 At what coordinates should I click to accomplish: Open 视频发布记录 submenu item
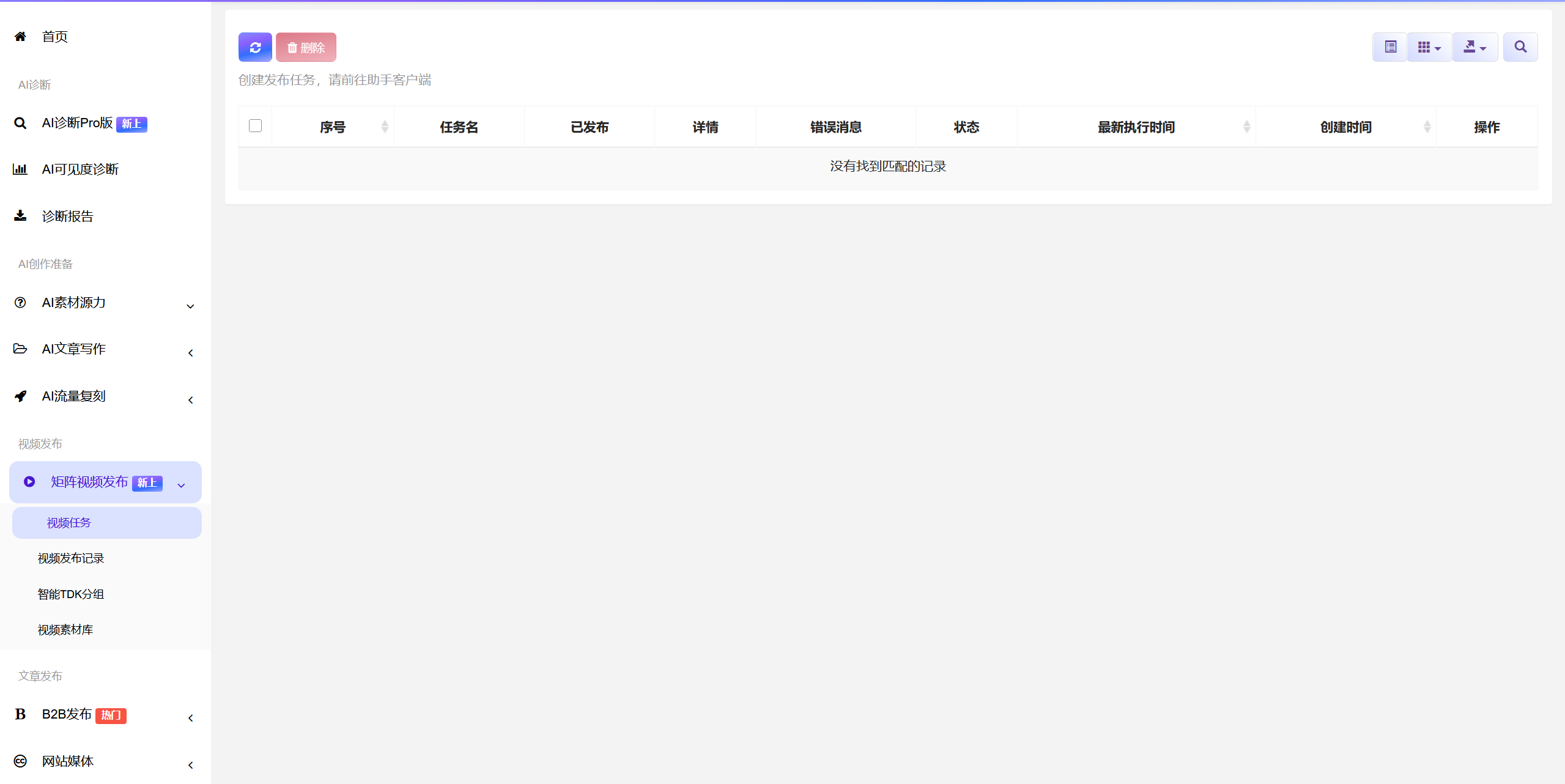tap(71, 558)
